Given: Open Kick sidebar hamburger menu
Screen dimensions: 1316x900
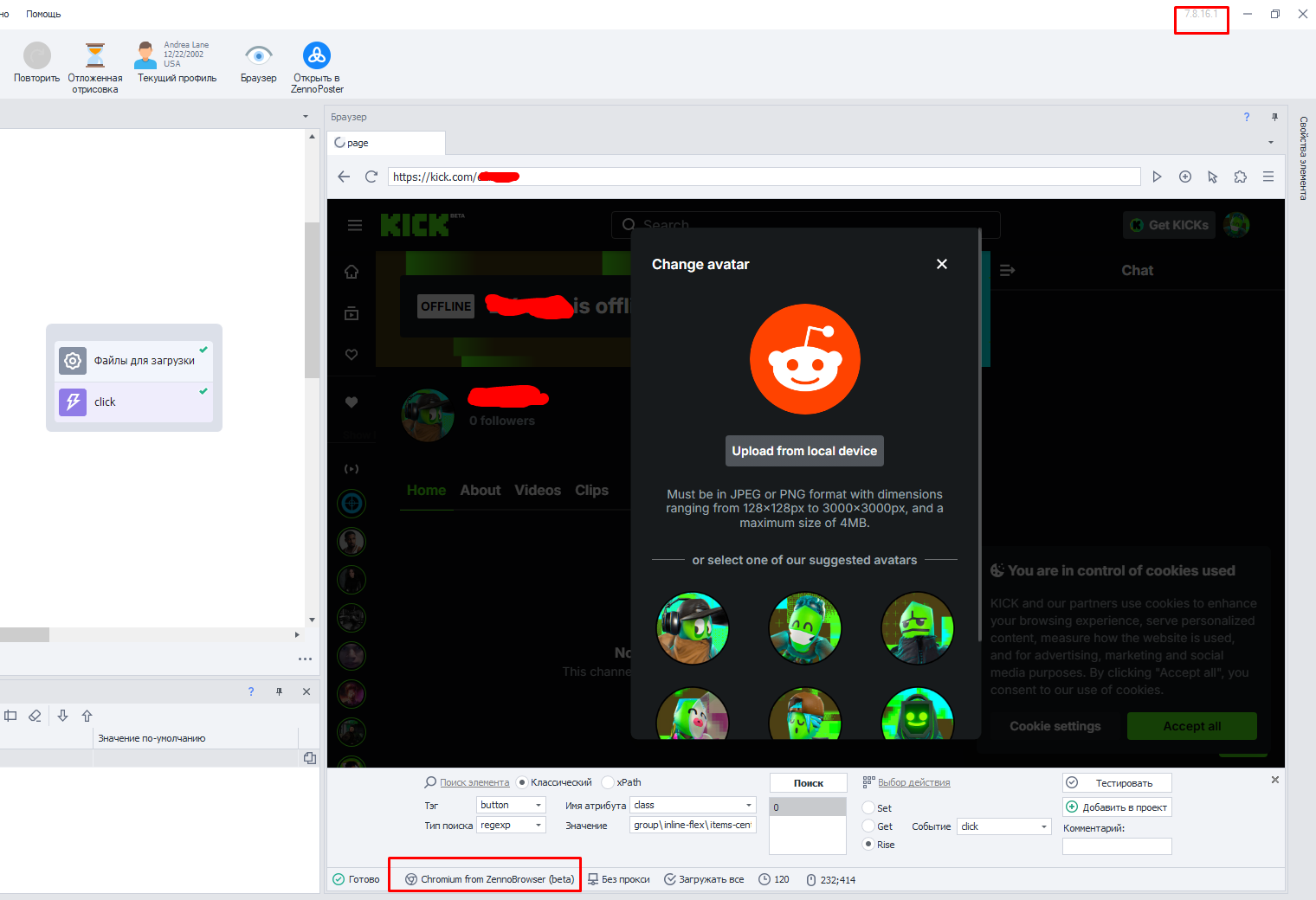Looking at the screenshot, I should pyautogui.click(x=355, y=225).
